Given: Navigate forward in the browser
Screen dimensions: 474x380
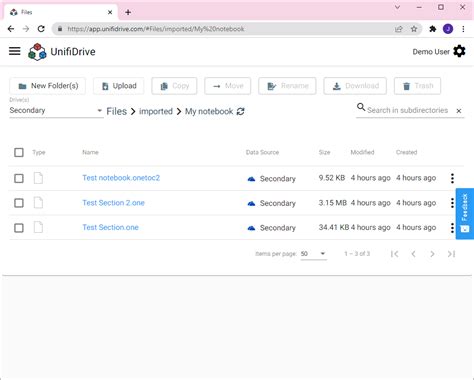Looking at the screenshot, I should pyautogui.click(x=26, y=29).
